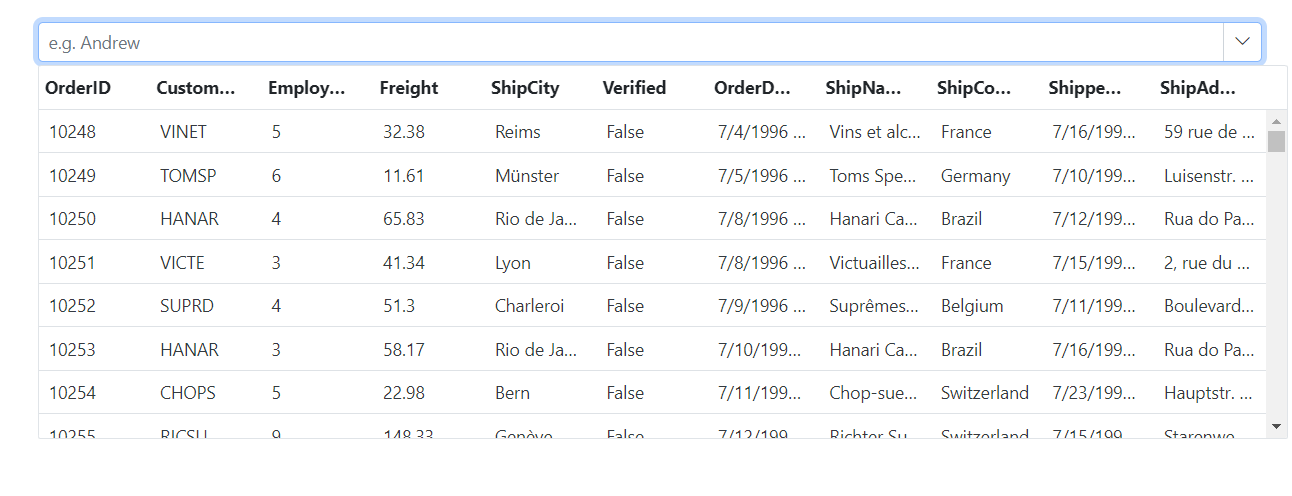1292x496 pixels.
Task: Click the Lyon ship city cell
Action: [x=513, y=263]
